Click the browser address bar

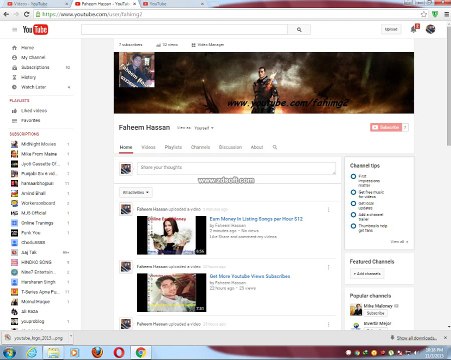(x=227, y=14)
